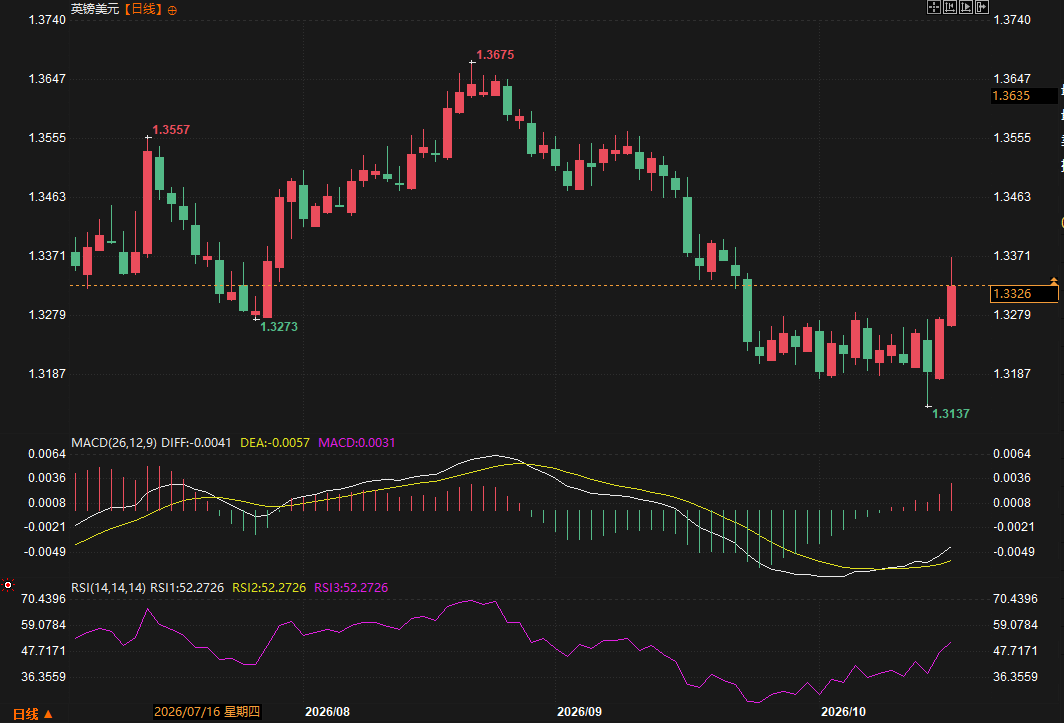
Task: Click the【日线】period label in the title
Action: 143,9
